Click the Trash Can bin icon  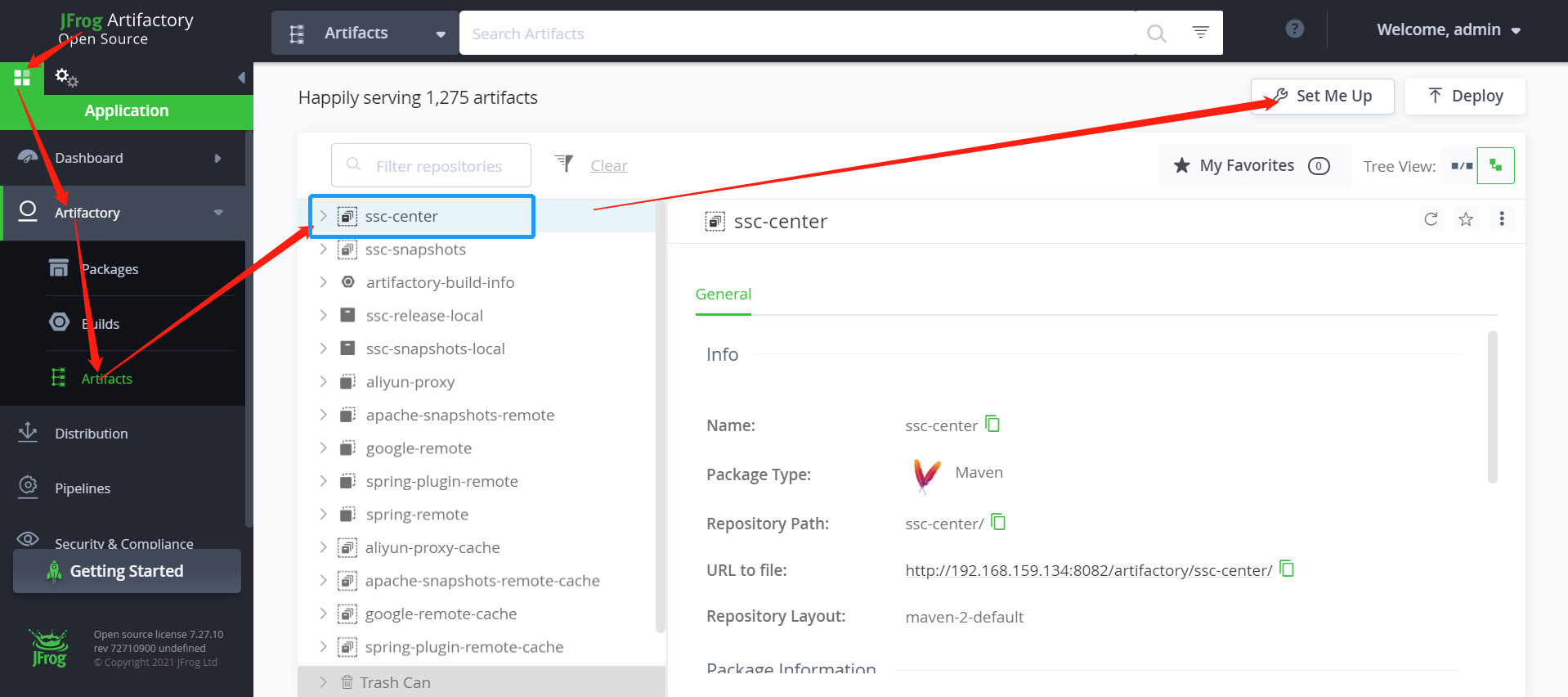pyautogui.click(x=347, y=682)
